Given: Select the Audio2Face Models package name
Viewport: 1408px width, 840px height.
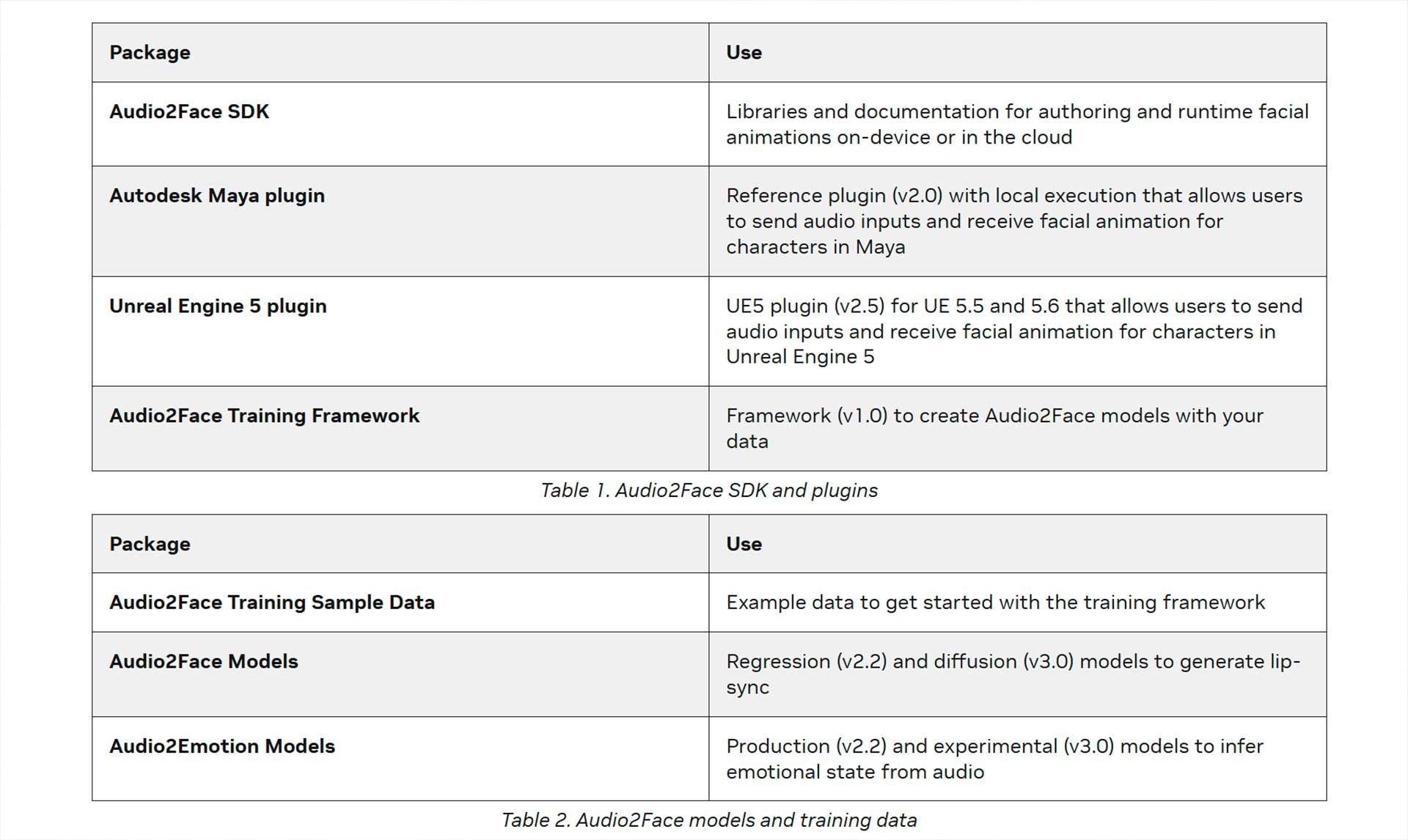Looking at the screenshot, I should (204, 661).
